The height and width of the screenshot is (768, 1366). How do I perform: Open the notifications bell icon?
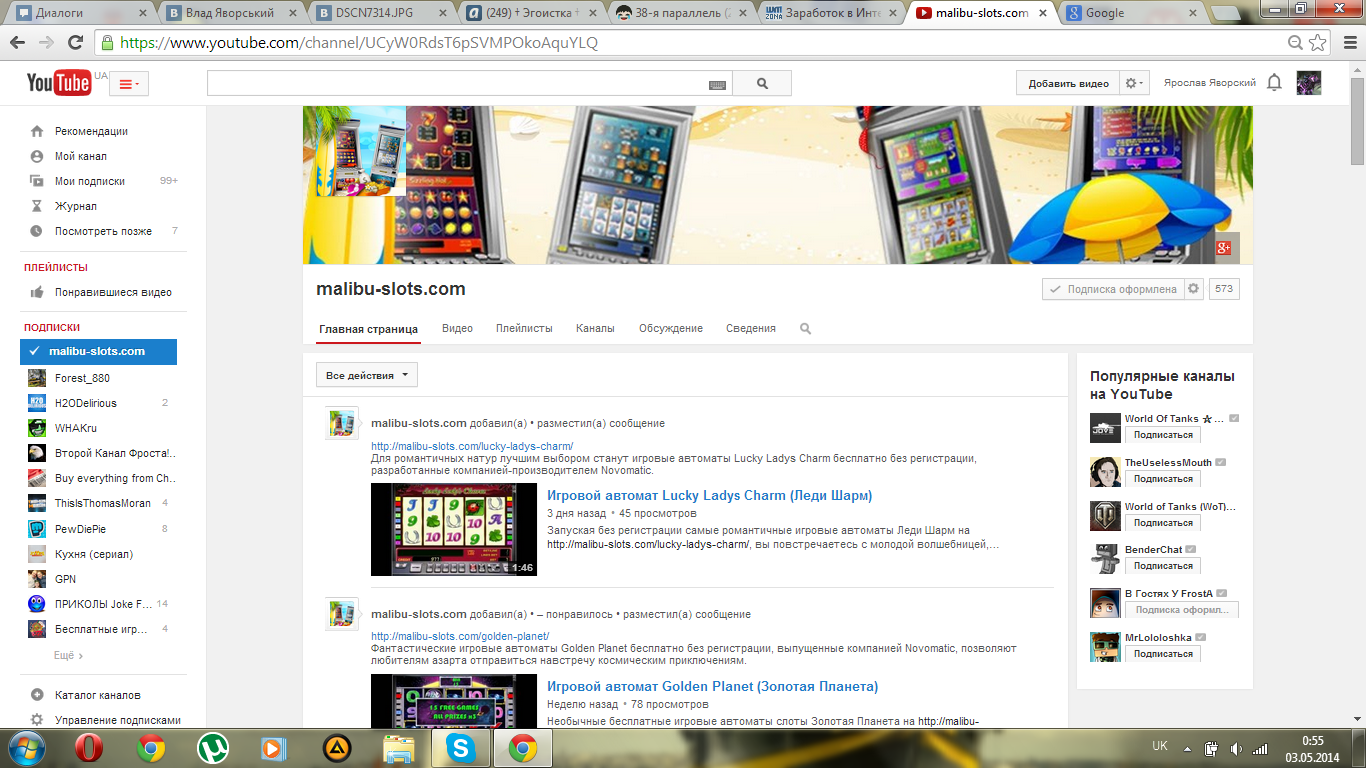tap(1274, 83)
